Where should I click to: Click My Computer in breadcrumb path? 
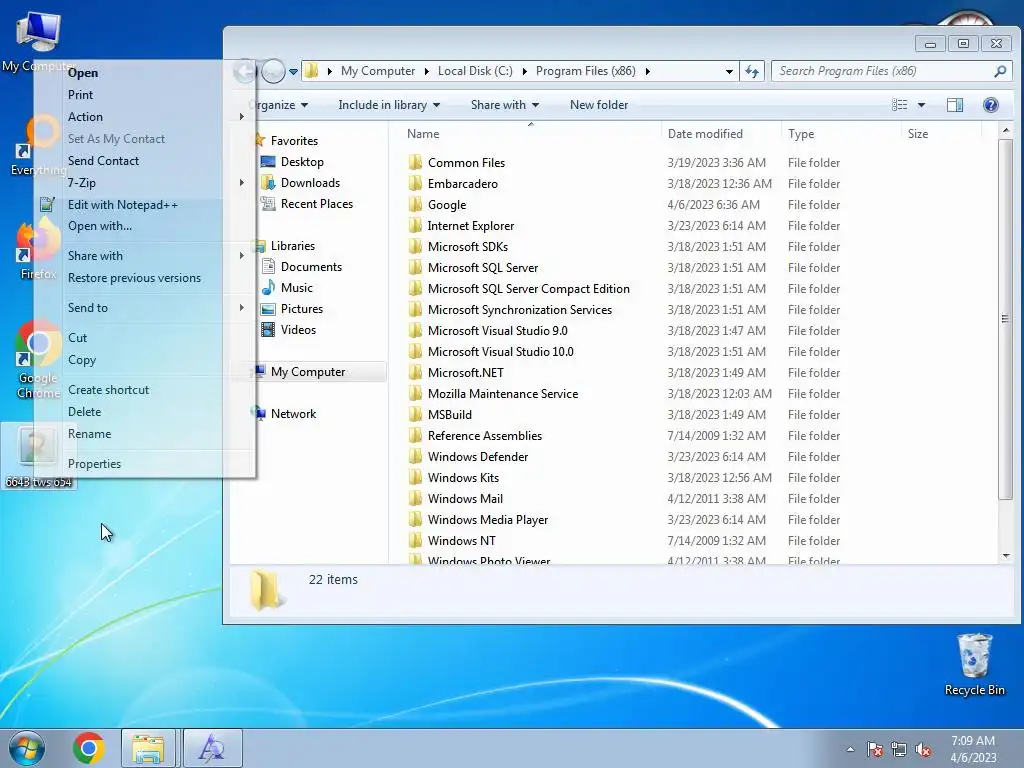(377, 71)
